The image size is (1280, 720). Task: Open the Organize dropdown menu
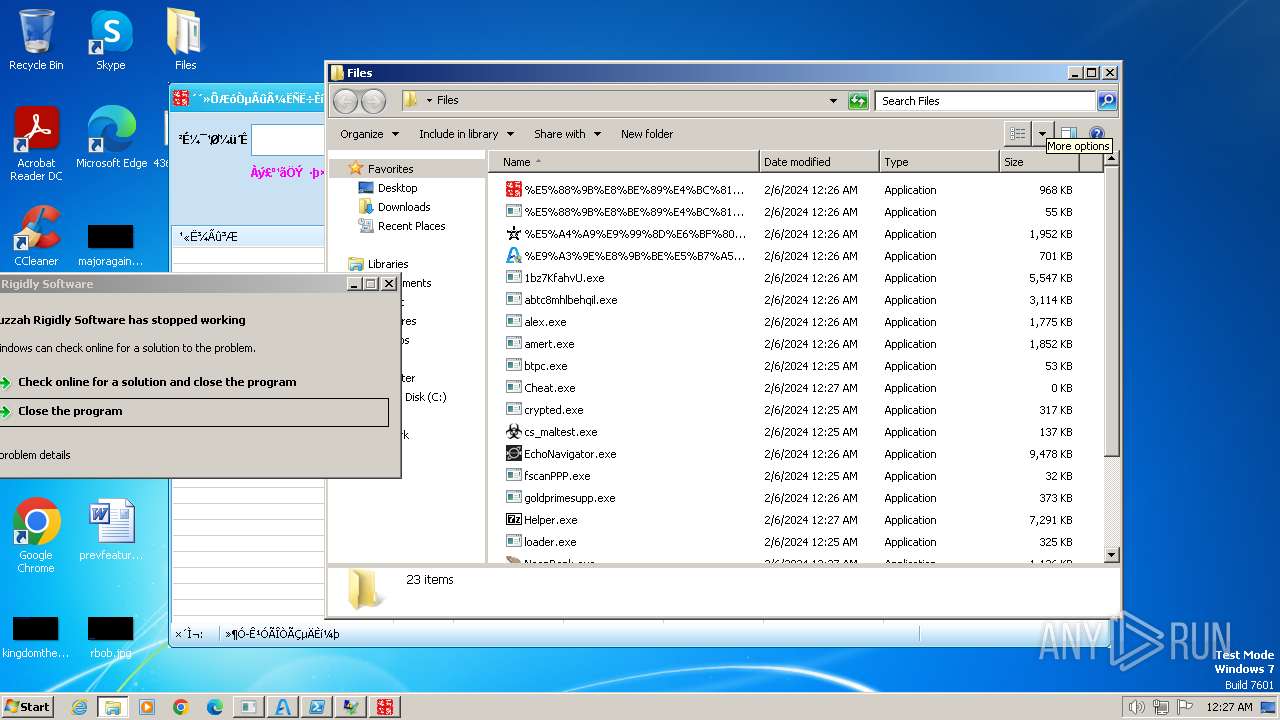(x=369, y=134)
